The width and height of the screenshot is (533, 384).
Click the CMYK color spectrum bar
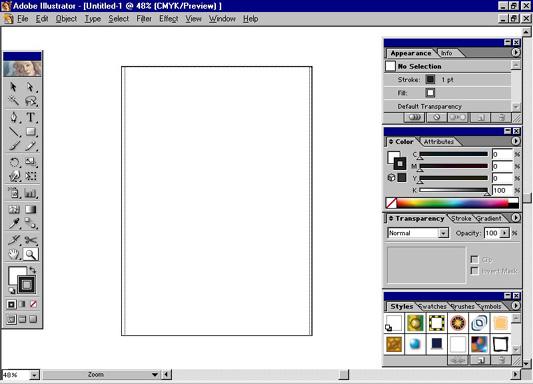[x=457, y=203]
